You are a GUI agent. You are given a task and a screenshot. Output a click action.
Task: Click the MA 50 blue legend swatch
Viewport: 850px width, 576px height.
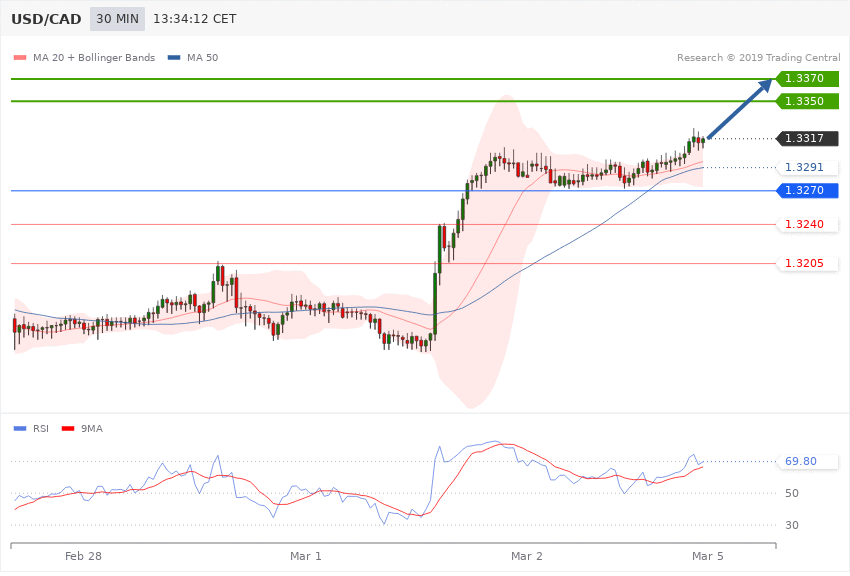(174, 57)
